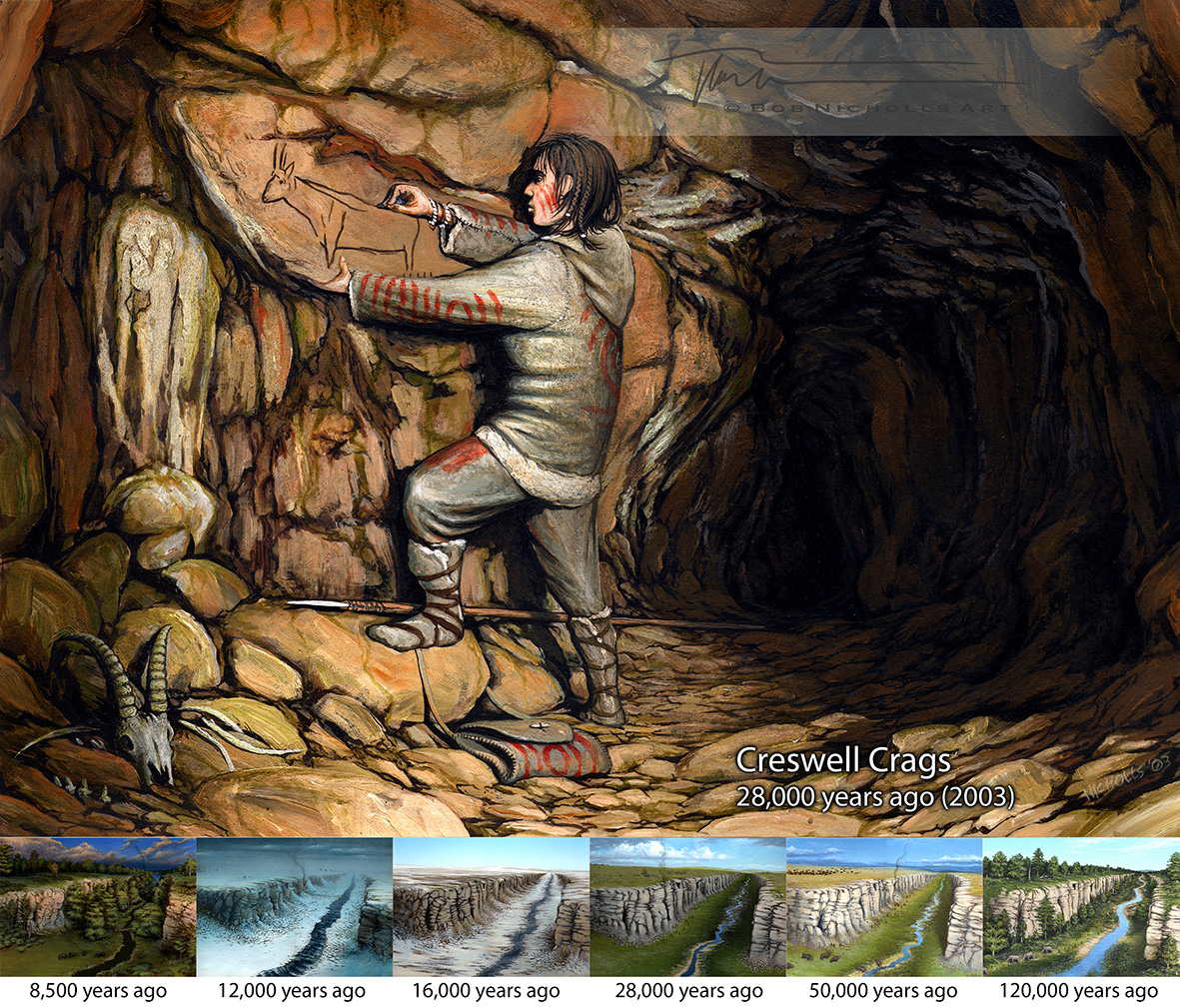Click the '50,000 years ago' caption

tap(883, 991)
